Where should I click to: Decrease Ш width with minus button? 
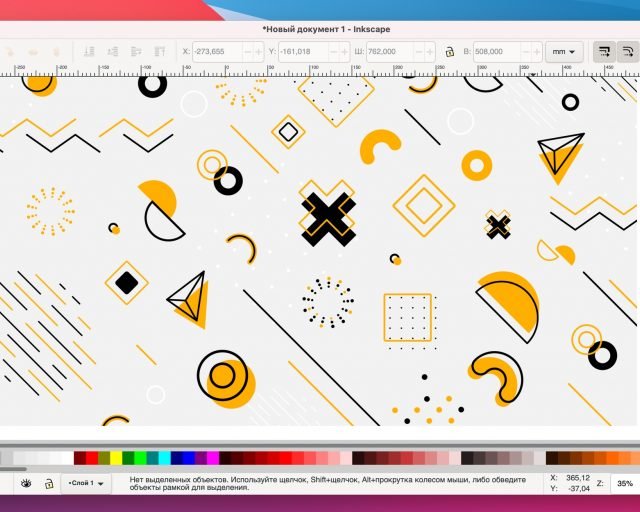tap(419, 52)
